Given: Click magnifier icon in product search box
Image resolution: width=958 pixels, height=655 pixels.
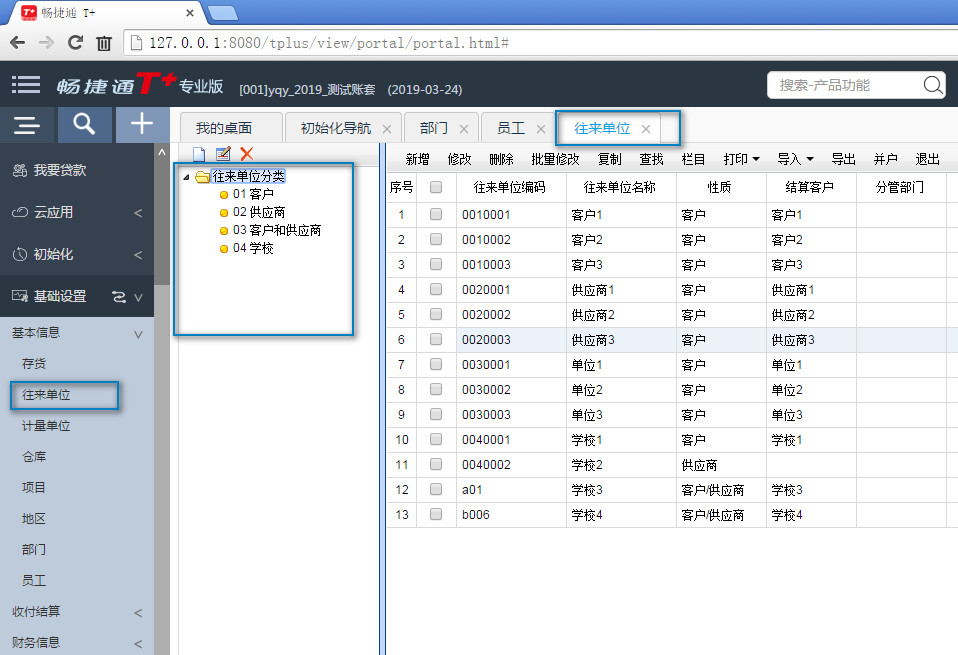Looking at the screenshot, I should 932,85.
